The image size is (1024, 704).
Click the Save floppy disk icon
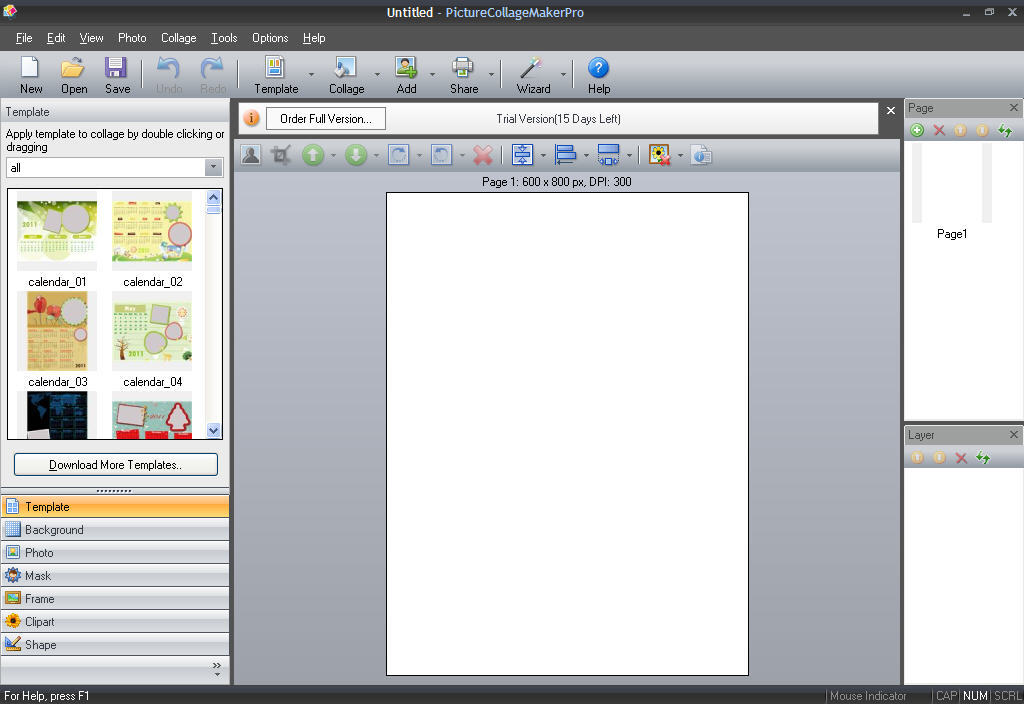[117, 68]
